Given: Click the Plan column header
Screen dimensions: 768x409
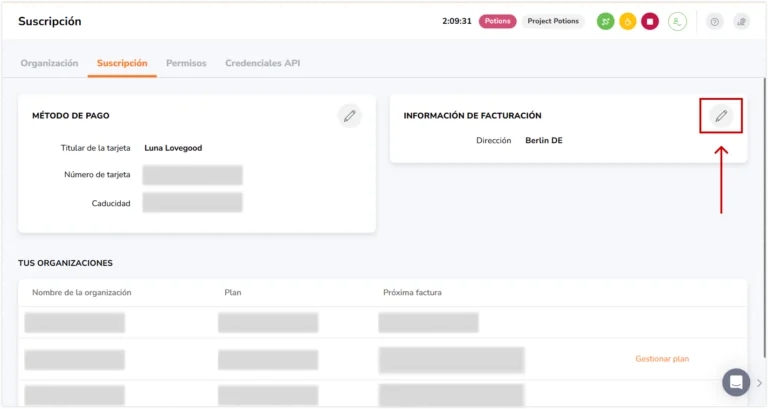Looking at the screenshot, I should point(233,292).
